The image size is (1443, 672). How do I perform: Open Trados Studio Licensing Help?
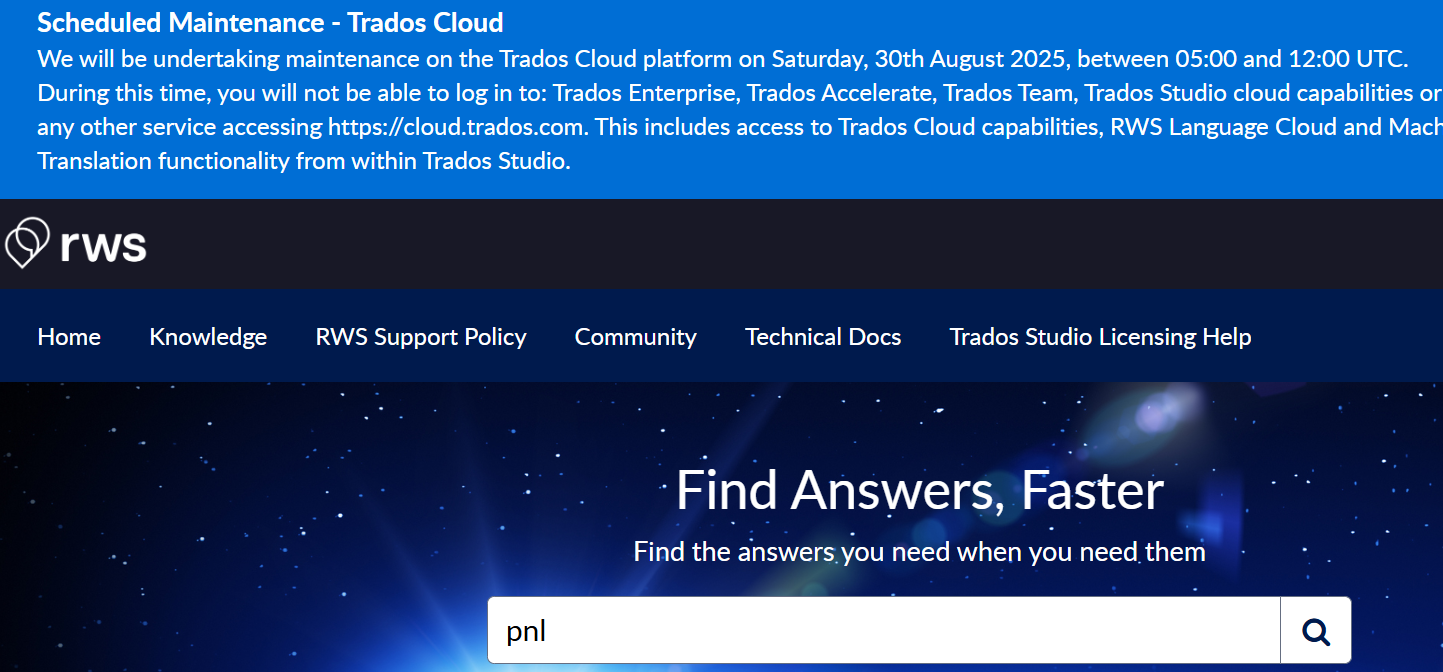coord(1099,336)
